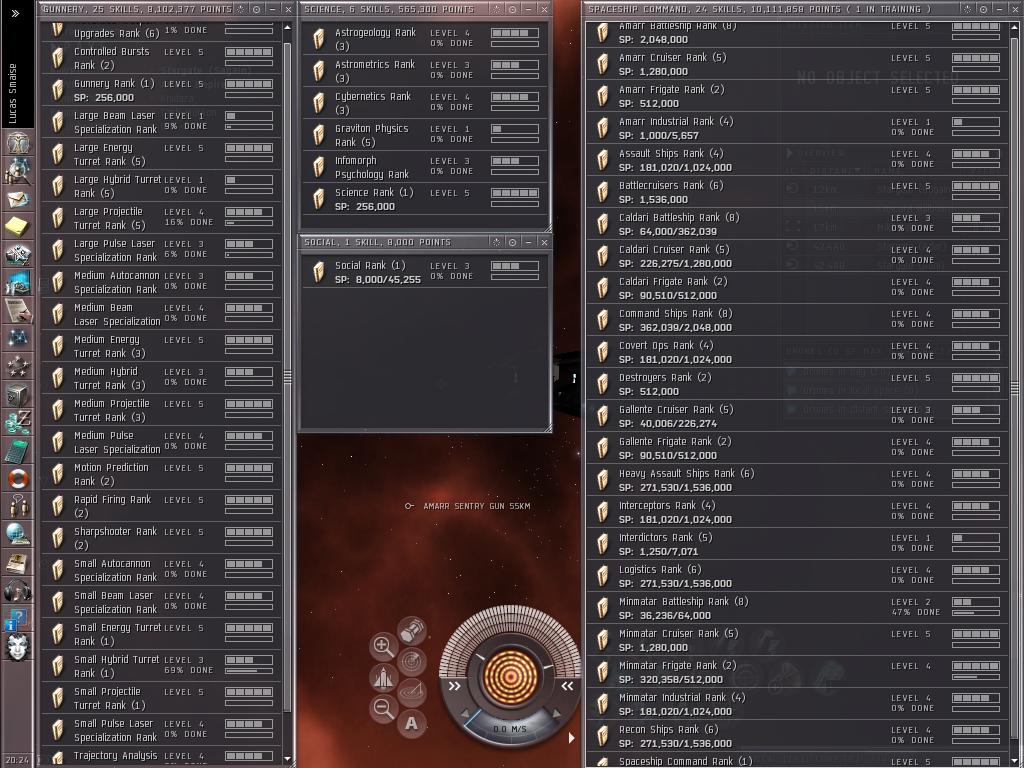This screenshot has height=768, width=1024.
Task: Click the HUD zoom out magnifier
Action: point(383,709)
